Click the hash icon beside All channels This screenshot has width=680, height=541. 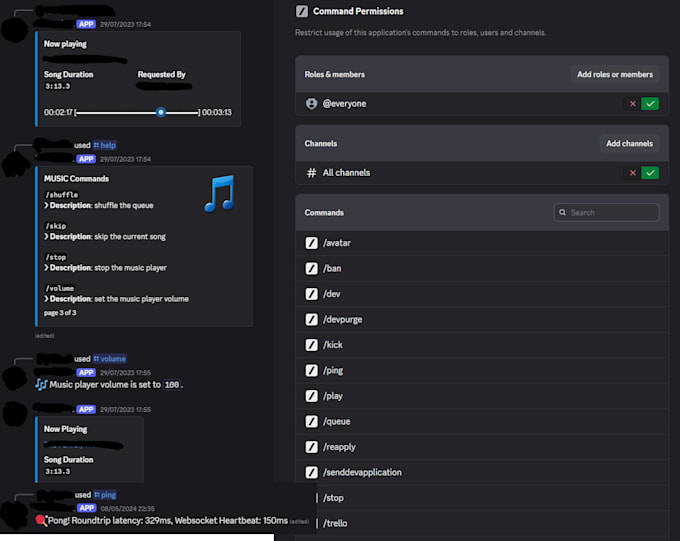[x=311, y=173]
